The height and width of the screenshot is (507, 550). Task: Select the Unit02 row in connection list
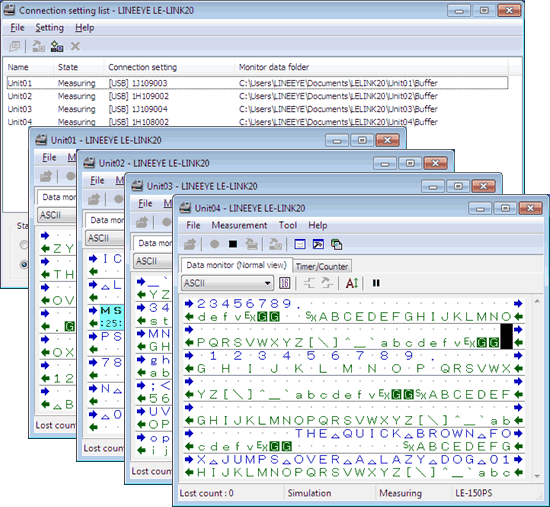(x=257, y=96)
